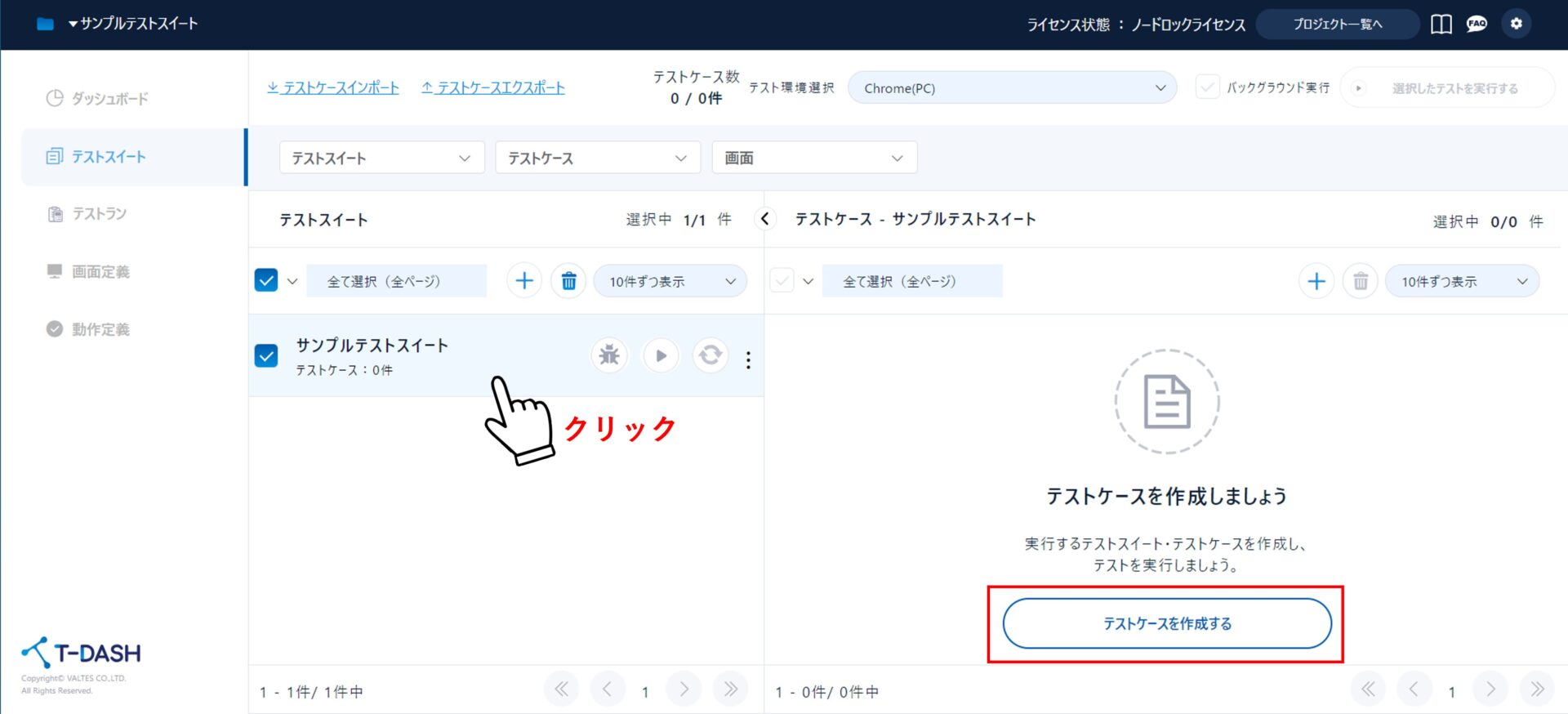Open the 10件ずつ表示 dropdown in test suite panel

pyautogui.click(x=670, y=281)
